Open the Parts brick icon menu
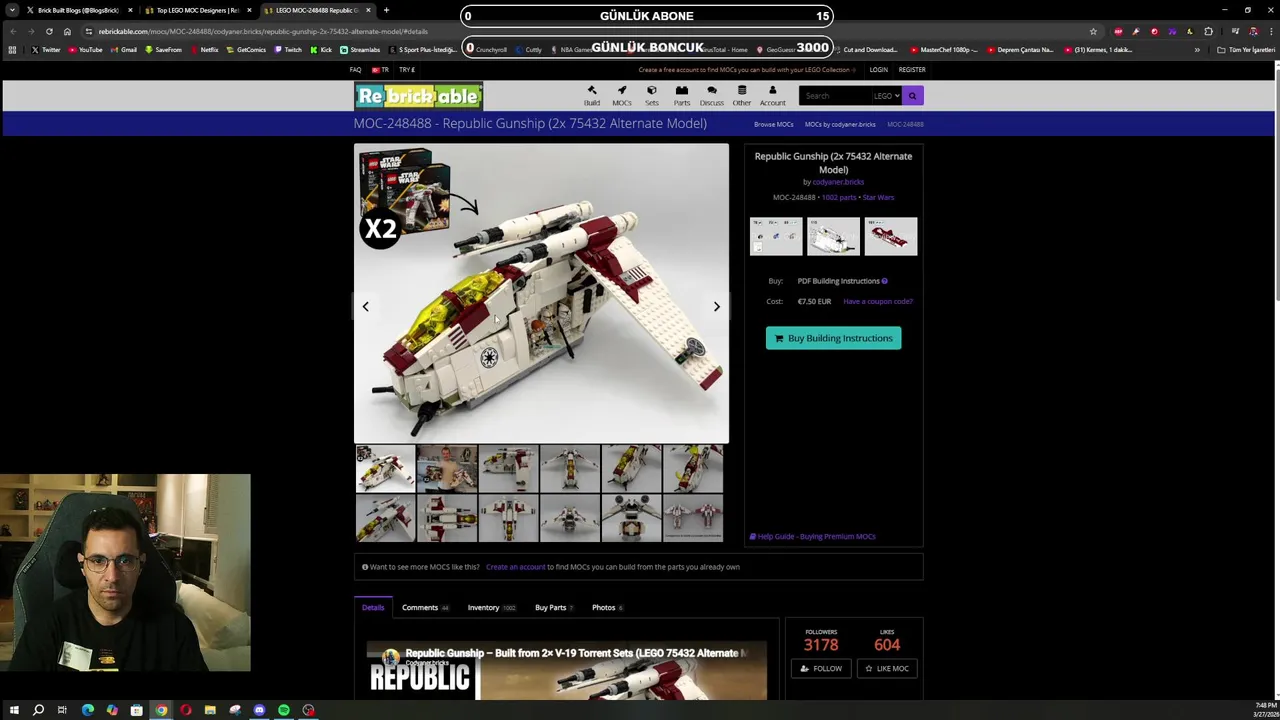 pos(682,95)
